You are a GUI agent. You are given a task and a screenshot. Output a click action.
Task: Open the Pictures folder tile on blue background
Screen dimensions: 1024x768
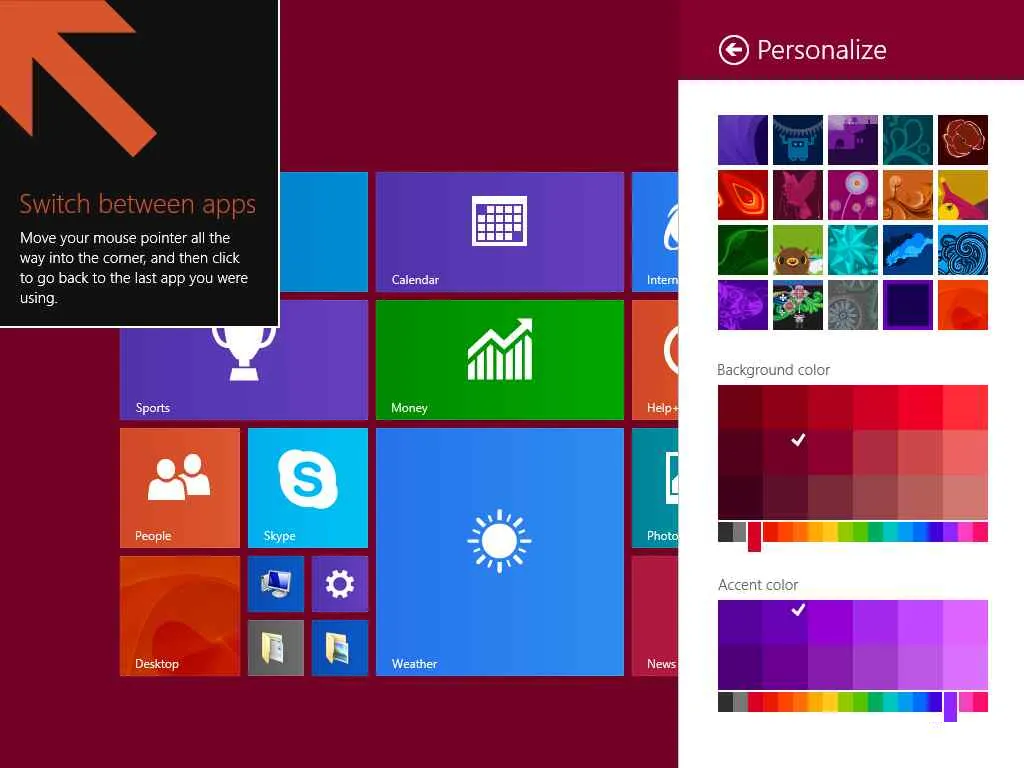tap(340, 648)
